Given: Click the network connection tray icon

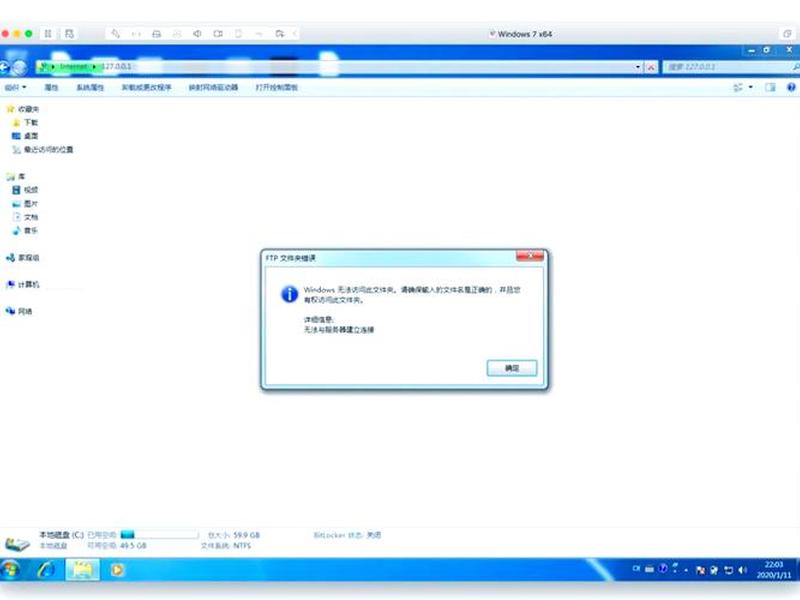Looking at the screenshot, I should pyautogui.click(x=729, y=570).
